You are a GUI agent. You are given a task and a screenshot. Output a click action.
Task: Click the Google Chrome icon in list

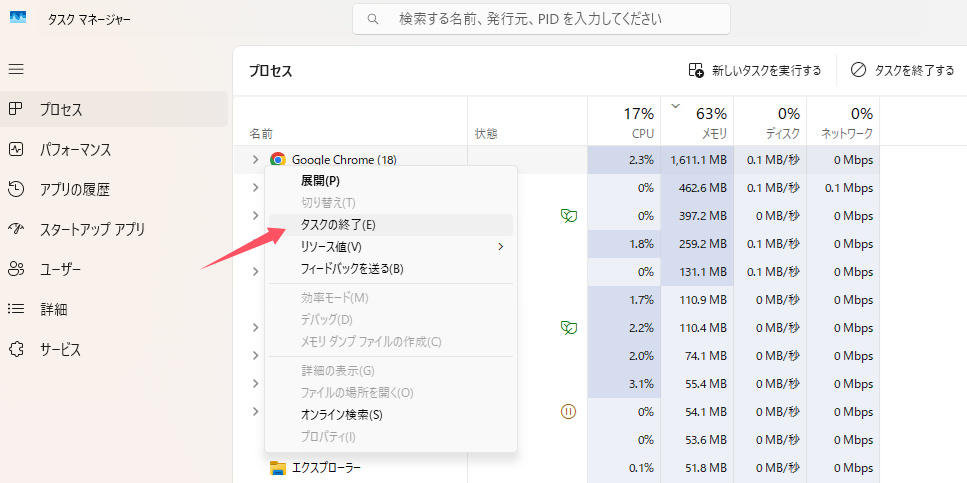(x=278, y=160)
